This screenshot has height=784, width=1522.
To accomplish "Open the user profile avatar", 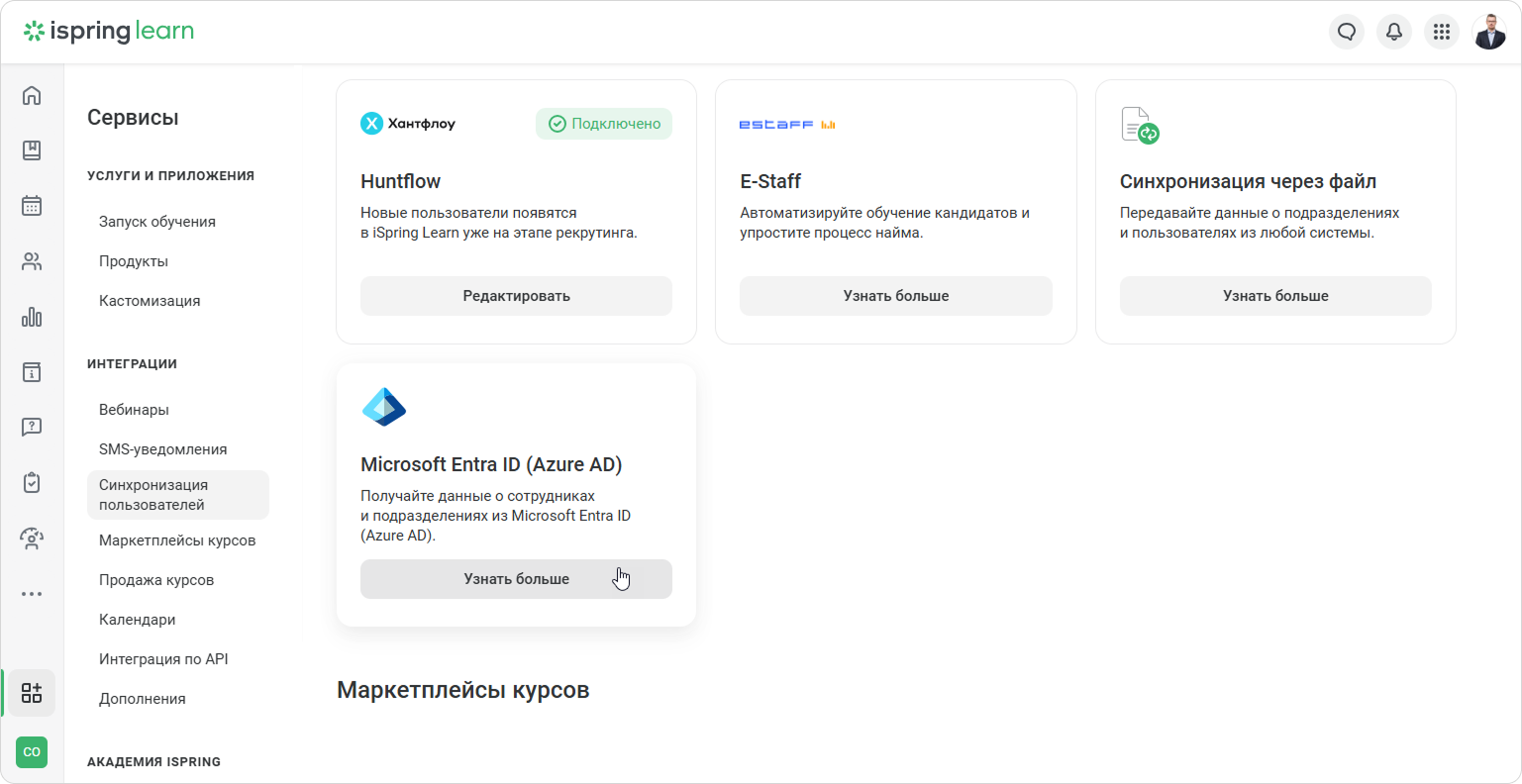I will click(x=1489, y=32).
